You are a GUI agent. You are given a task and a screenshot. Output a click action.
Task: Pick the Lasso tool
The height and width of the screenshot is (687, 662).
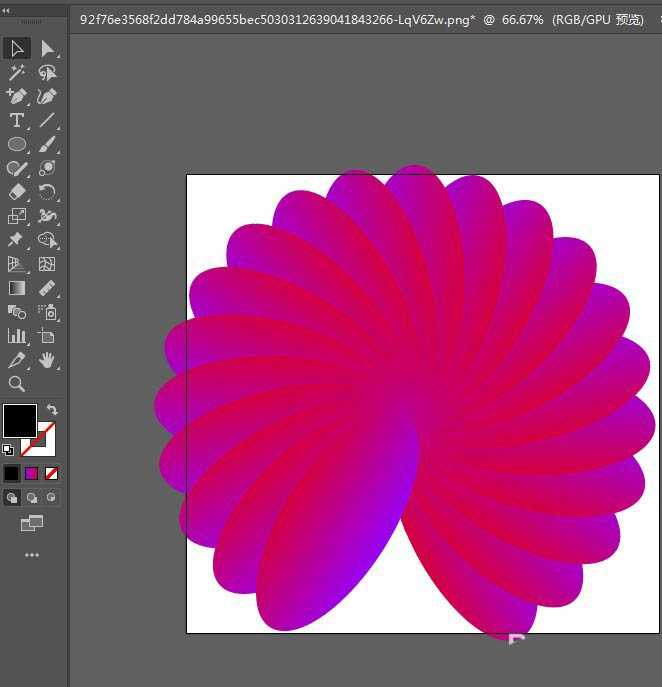pyautogui.click(x=47, y=72)
